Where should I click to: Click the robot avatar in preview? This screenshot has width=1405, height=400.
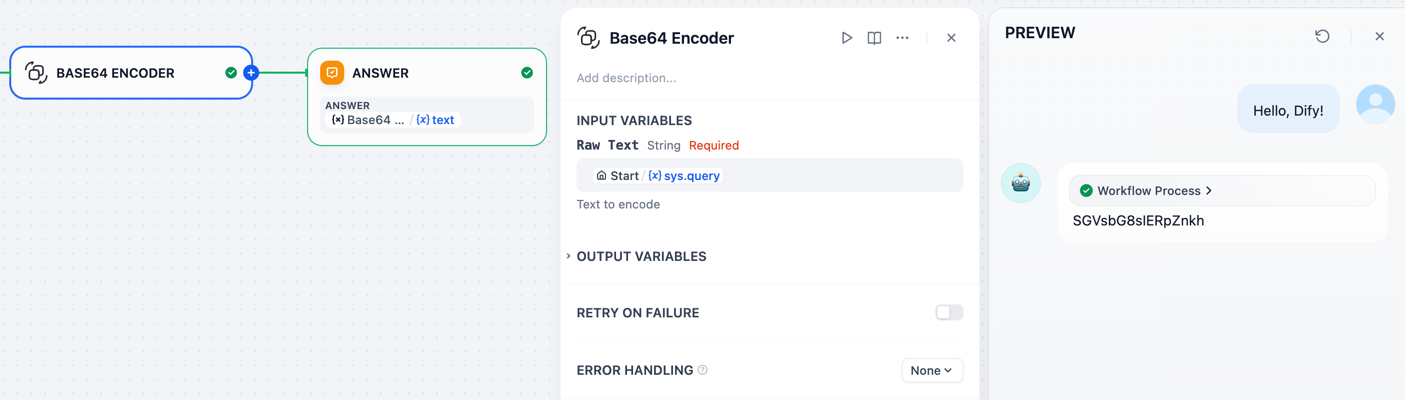1020,184
